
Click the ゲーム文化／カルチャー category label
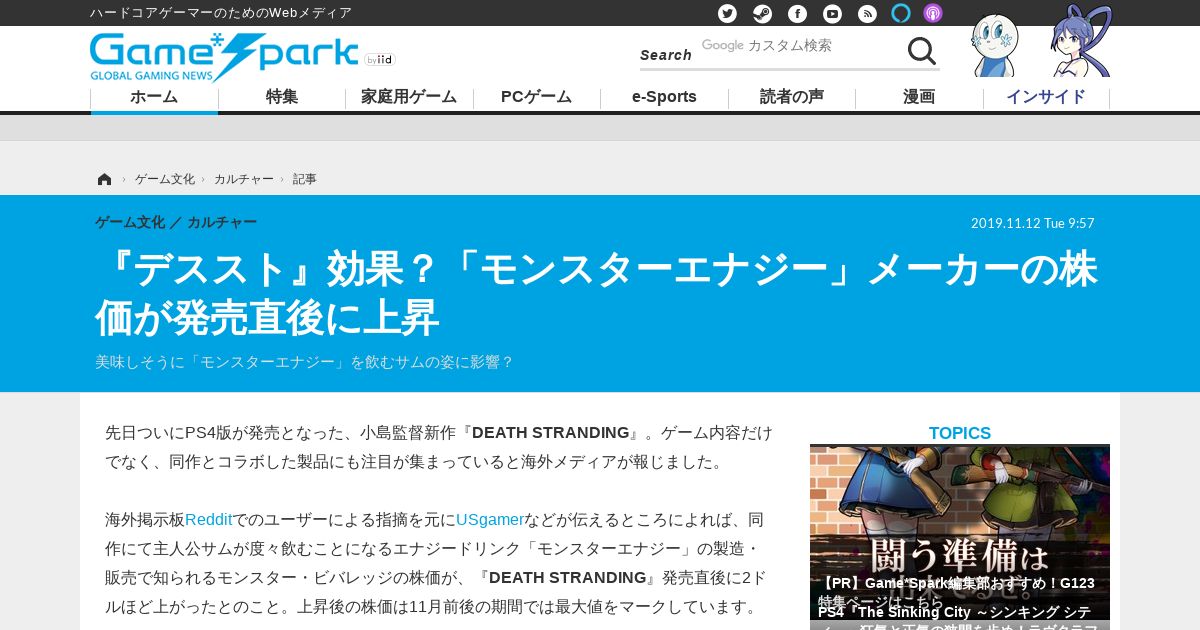[x=176, y=222]
